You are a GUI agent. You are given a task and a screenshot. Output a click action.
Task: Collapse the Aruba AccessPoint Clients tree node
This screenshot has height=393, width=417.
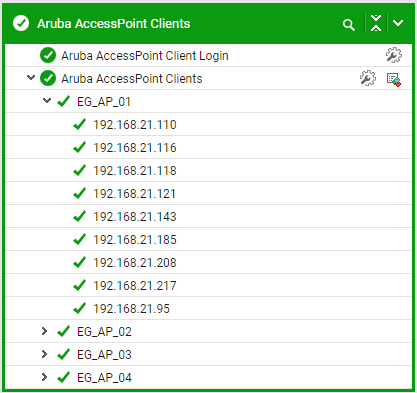[x=31, y=78]
